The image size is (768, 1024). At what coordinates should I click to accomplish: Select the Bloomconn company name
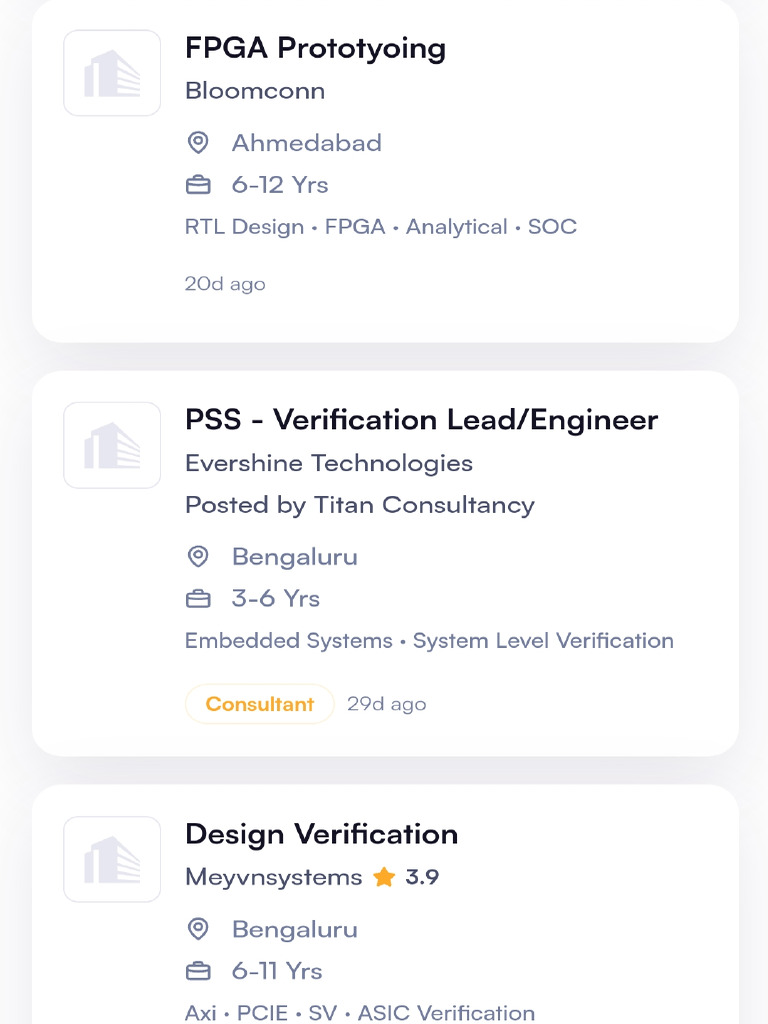click(x=255, y=91)
